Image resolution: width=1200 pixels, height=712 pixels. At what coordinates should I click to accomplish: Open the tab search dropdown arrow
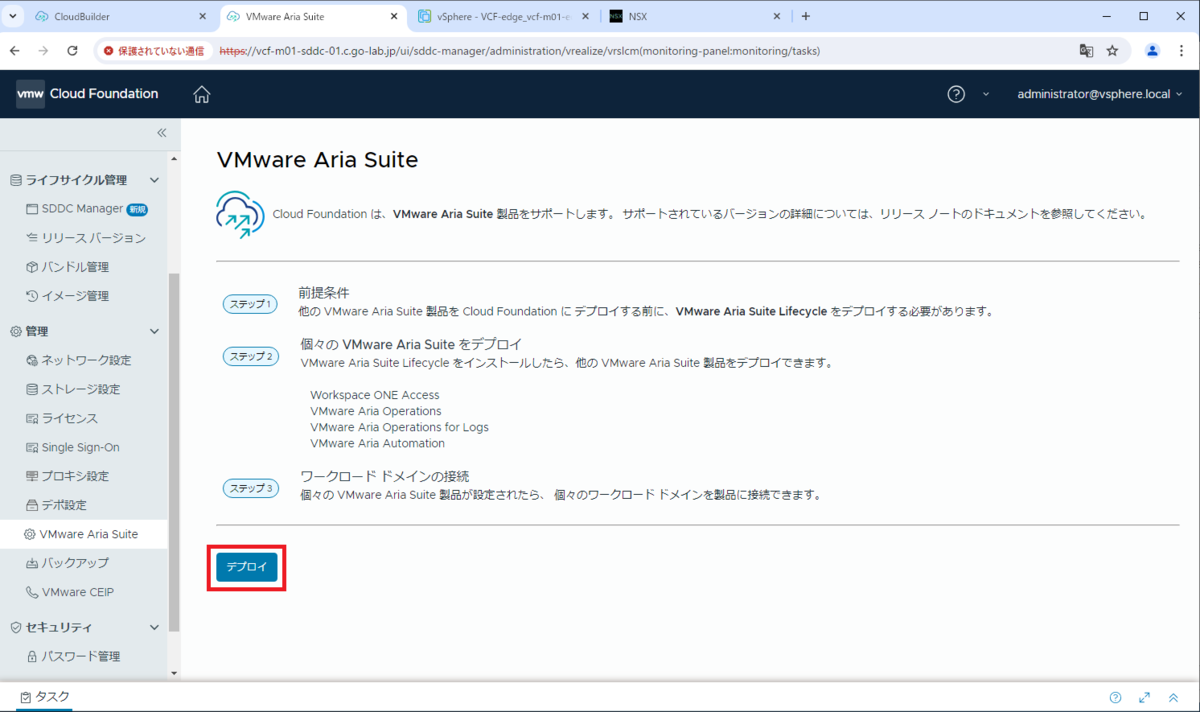click(x=13, y=16)
